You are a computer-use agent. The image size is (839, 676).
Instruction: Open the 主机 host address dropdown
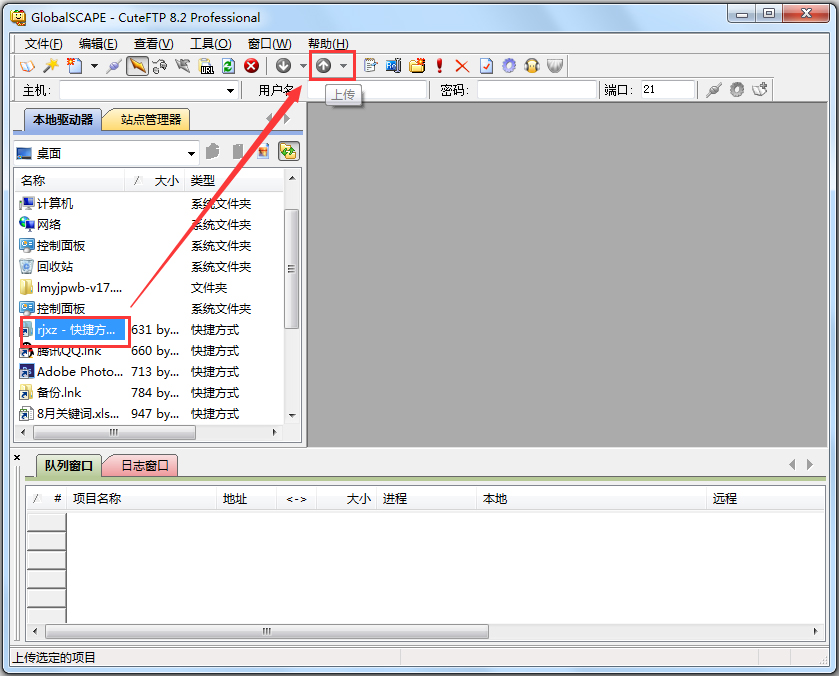pyautogui.click(x=231, y=91)
